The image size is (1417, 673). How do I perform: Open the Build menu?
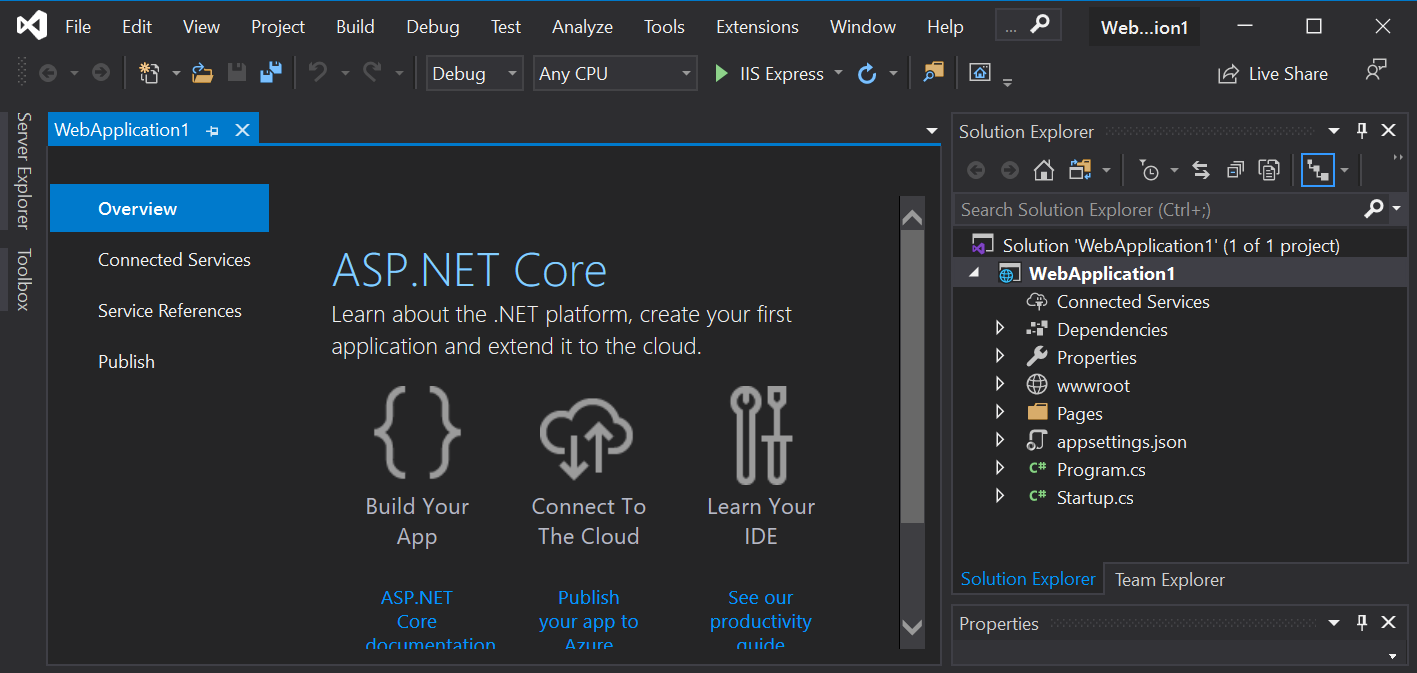point(355,27)
